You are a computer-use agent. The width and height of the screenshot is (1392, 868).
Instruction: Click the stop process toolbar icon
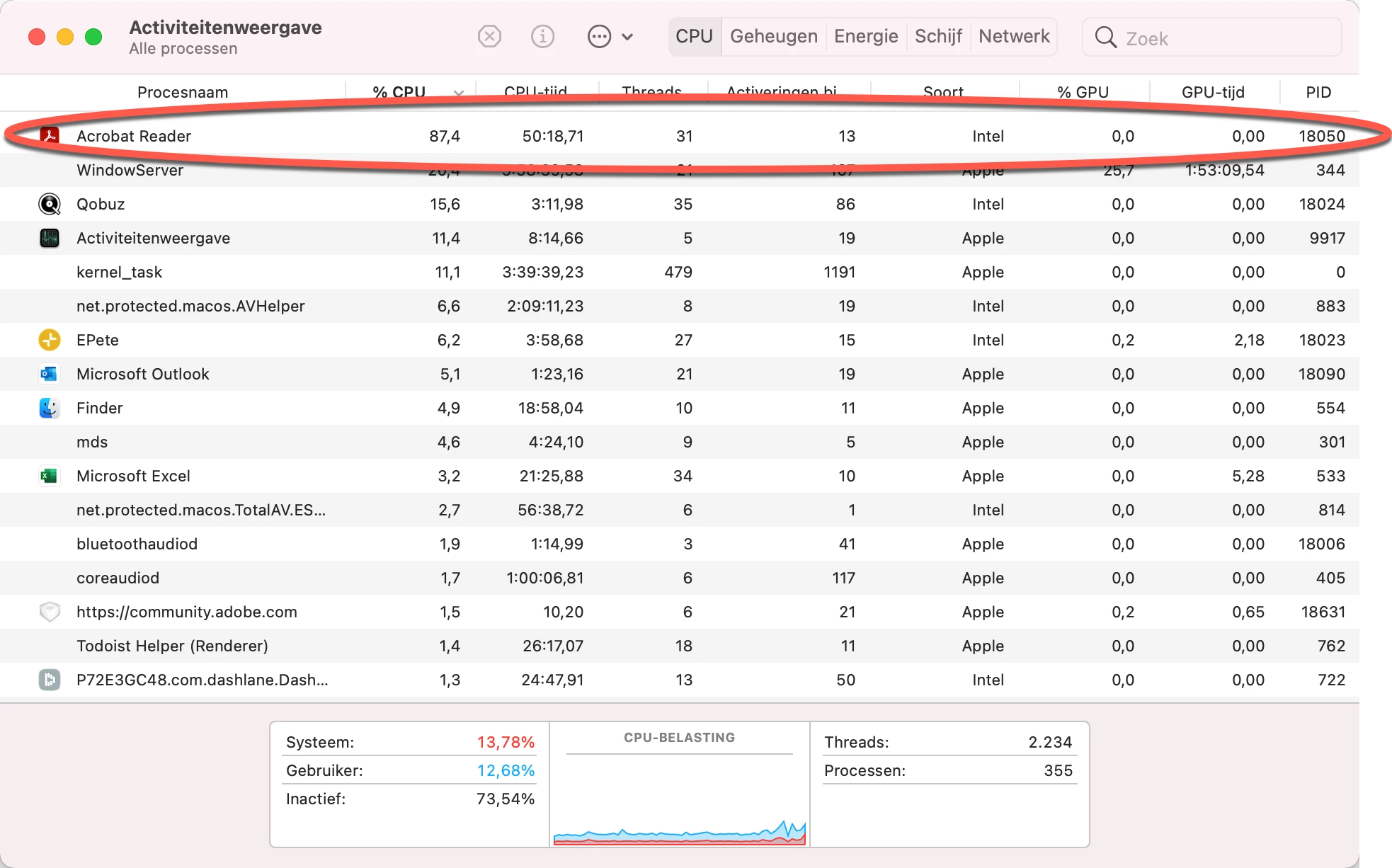pos(489,36)
